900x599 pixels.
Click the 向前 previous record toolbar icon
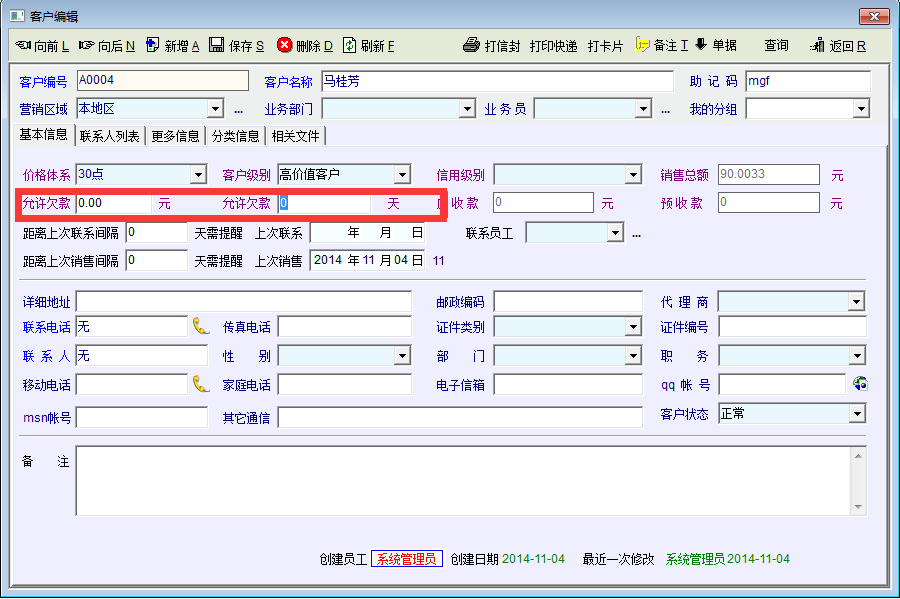click(23, 46)
